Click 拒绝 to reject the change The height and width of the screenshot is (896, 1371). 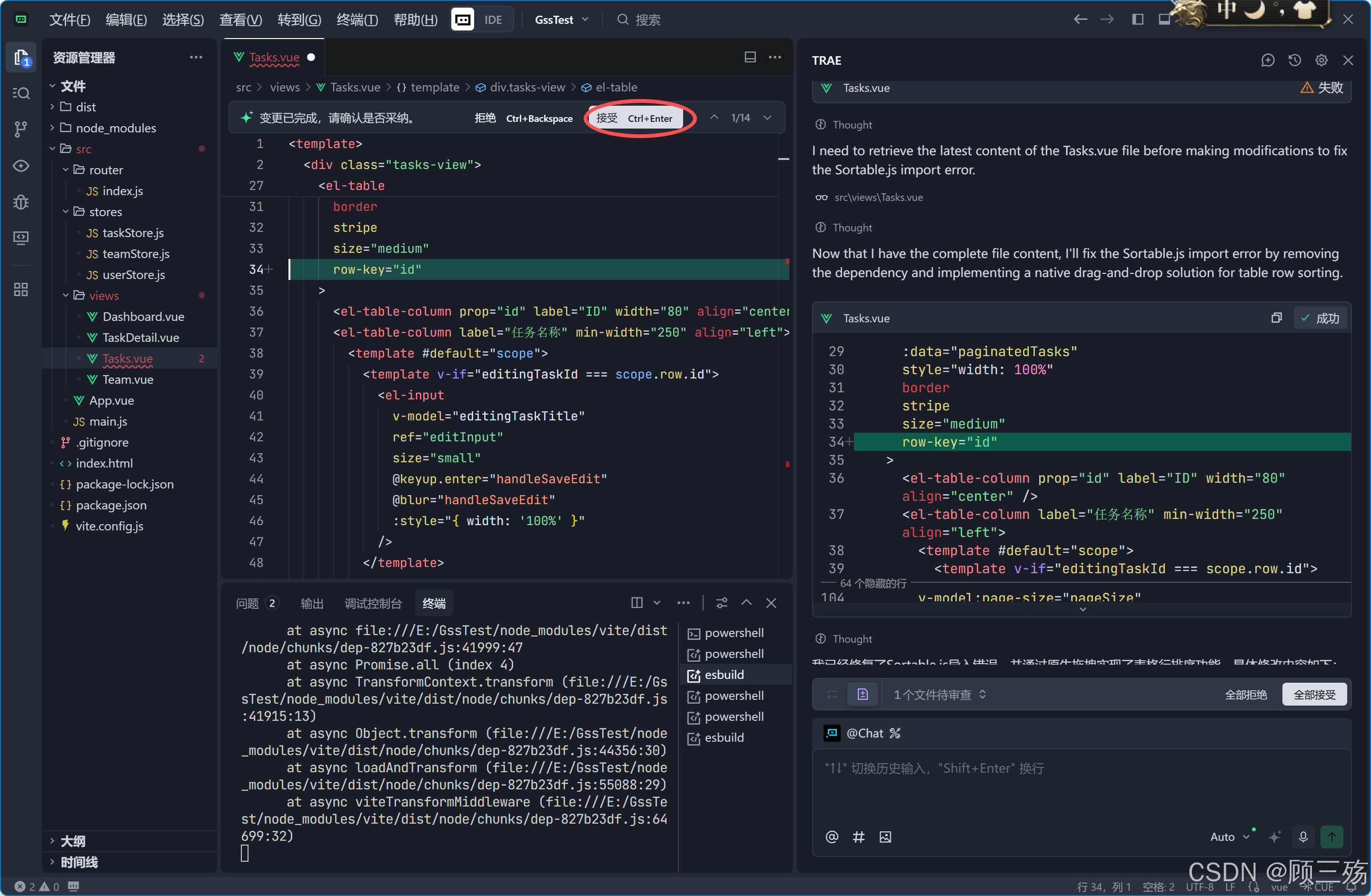(x=485, y=118)
